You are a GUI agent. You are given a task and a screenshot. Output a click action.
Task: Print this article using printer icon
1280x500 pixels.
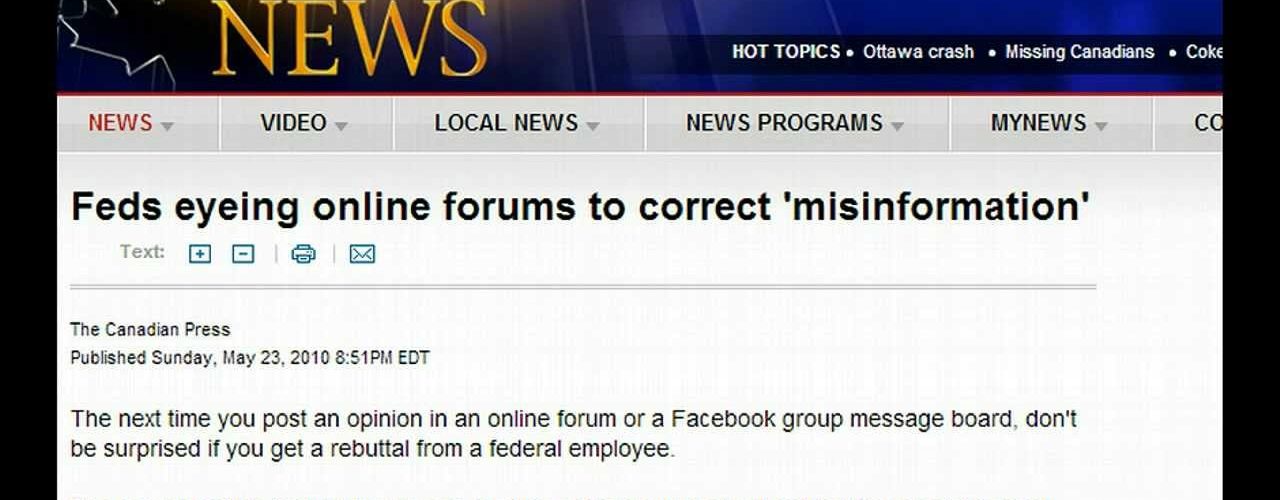pyautogui.click(x=303, y=254)
